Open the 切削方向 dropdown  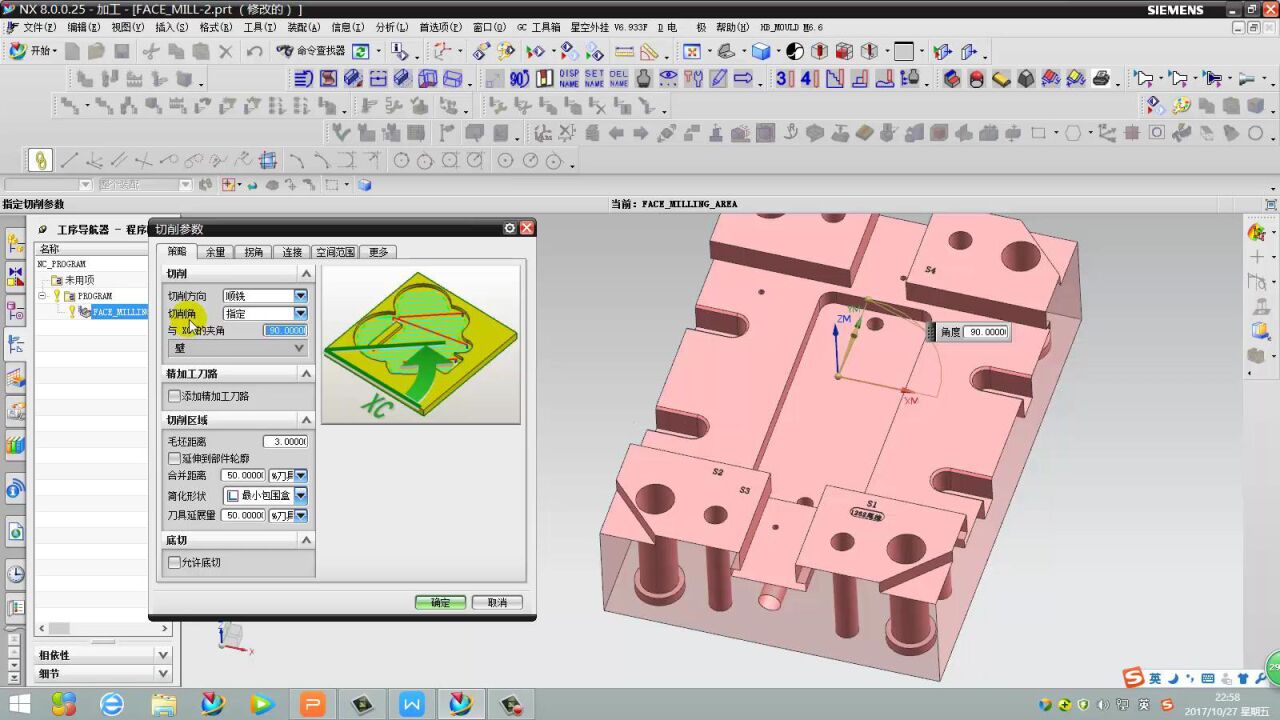(x=300, y=296)
